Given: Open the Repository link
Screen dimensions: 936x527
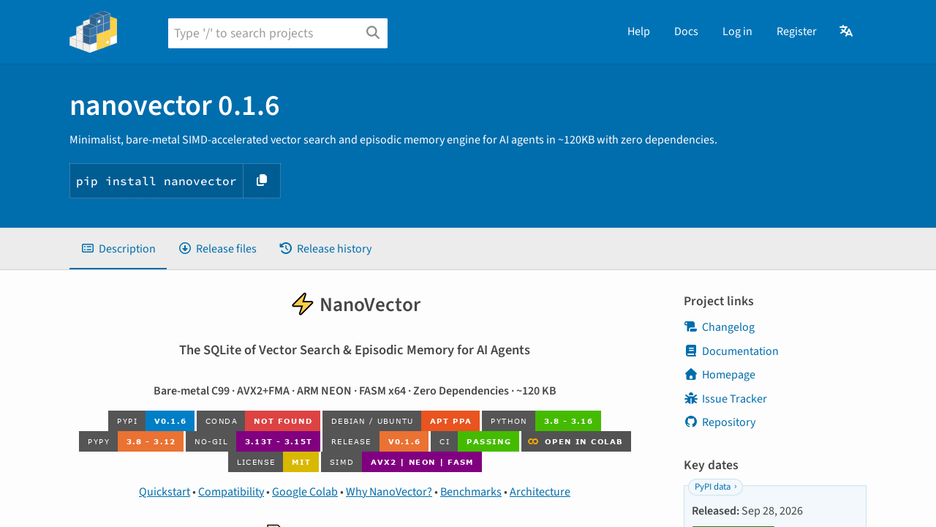Looking at the screenshot, I should point(728,422).
